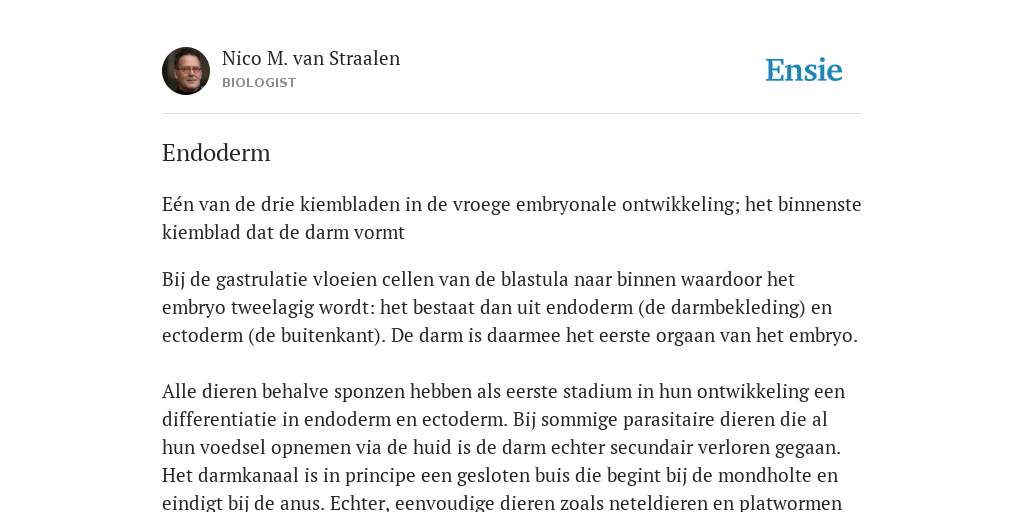Click the author name Nico M. van Straalen

(311, 59)
